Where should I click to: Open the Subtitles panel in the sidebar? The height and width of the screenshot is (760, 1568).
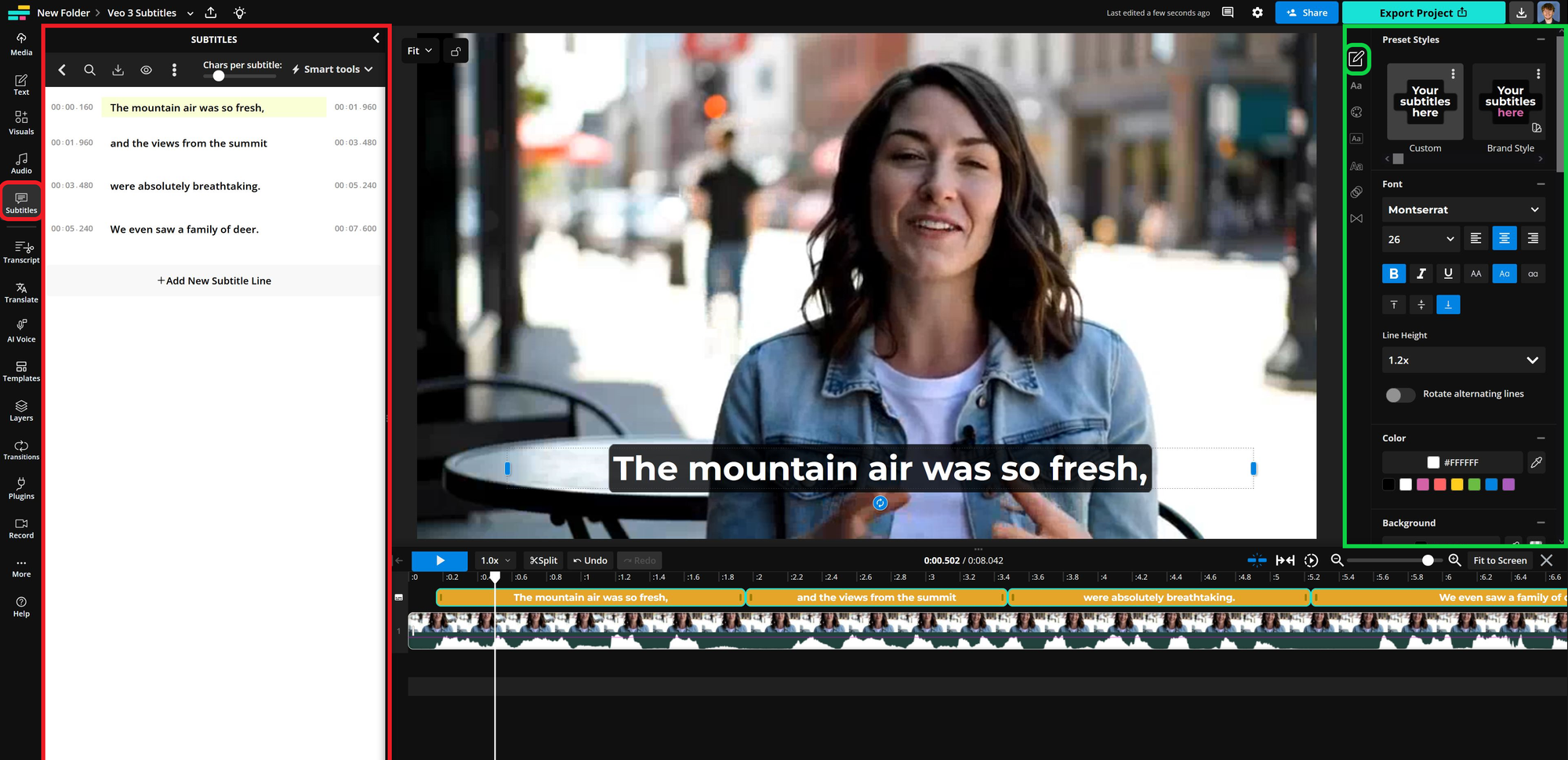[x=20, y=201]
